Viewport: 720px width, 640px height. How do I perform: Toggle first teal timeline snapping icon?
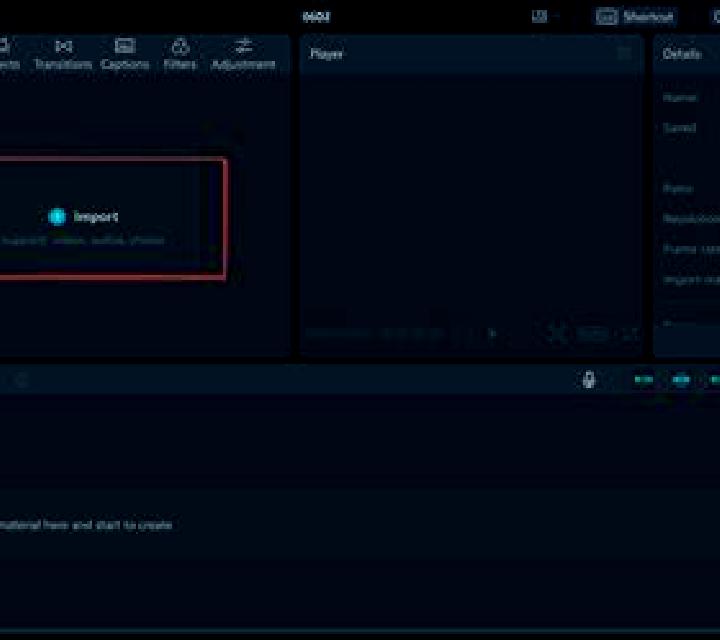point(644,380)
